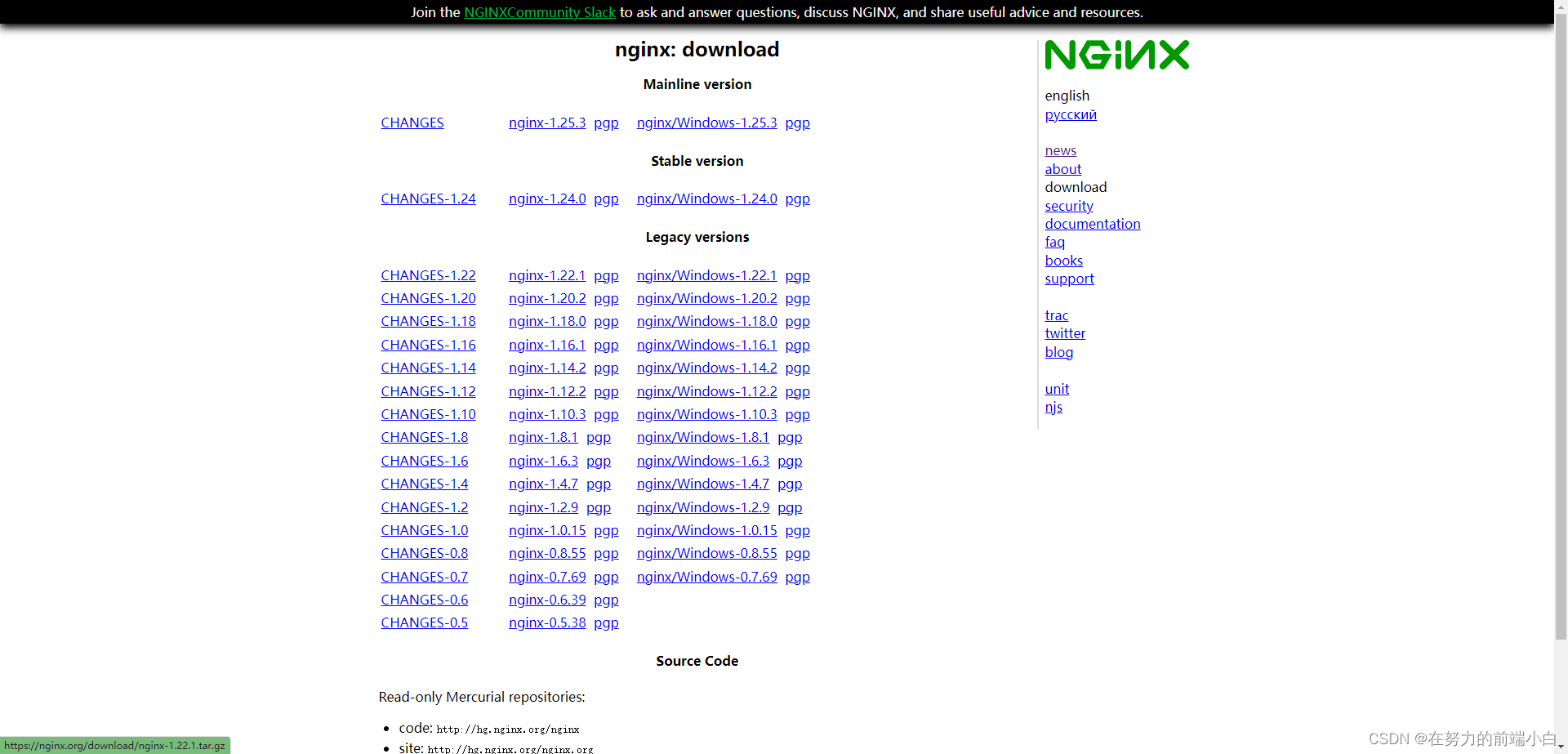Download nginx-1.25.3 source
Image resolution: width=1568 pixels, height=754 pixels.
pyautogui.click(x=547, y=123)
